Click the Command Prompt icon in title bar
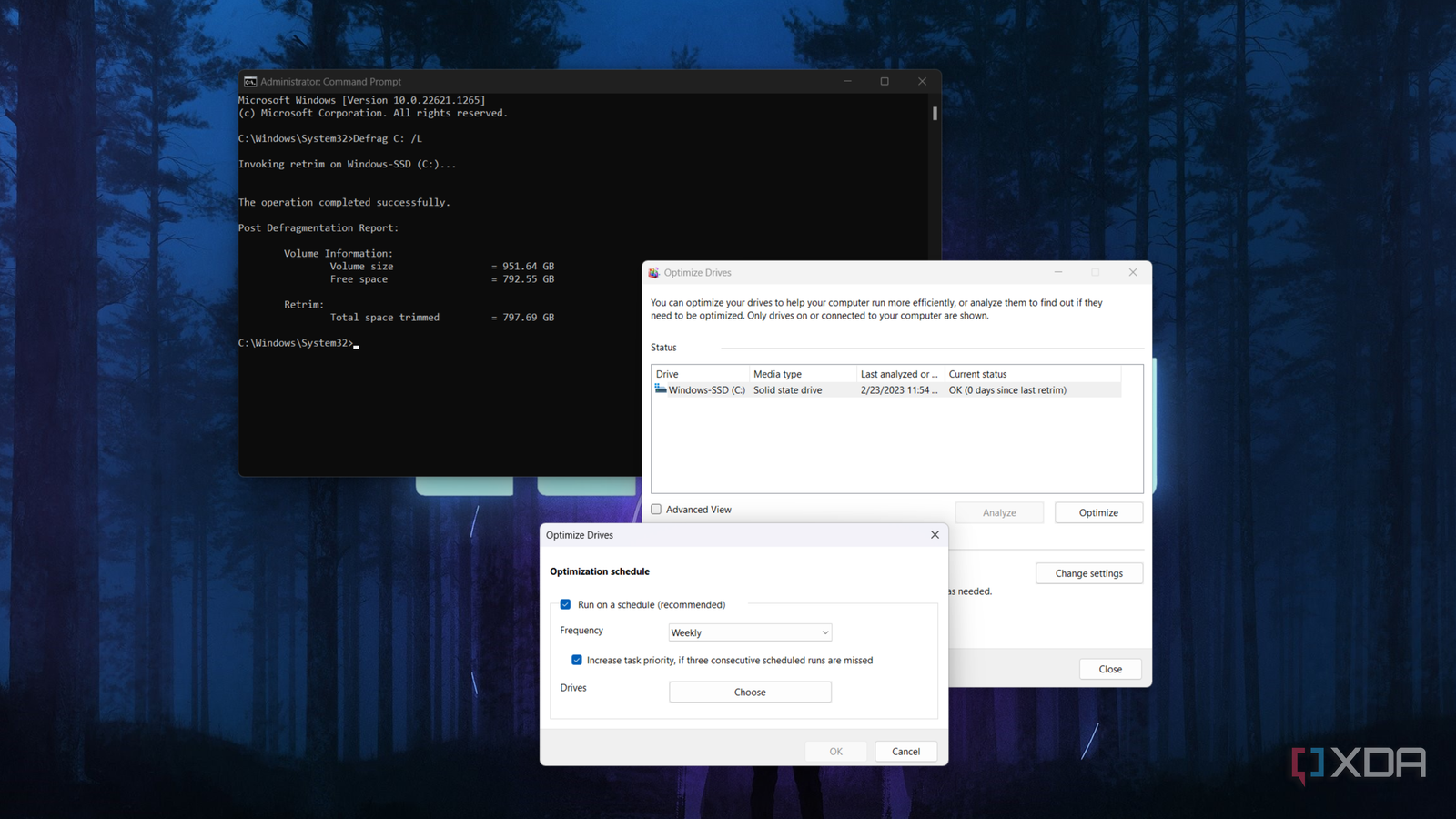The height and width of the screenshot is (819, 1456). coord(250,81)
